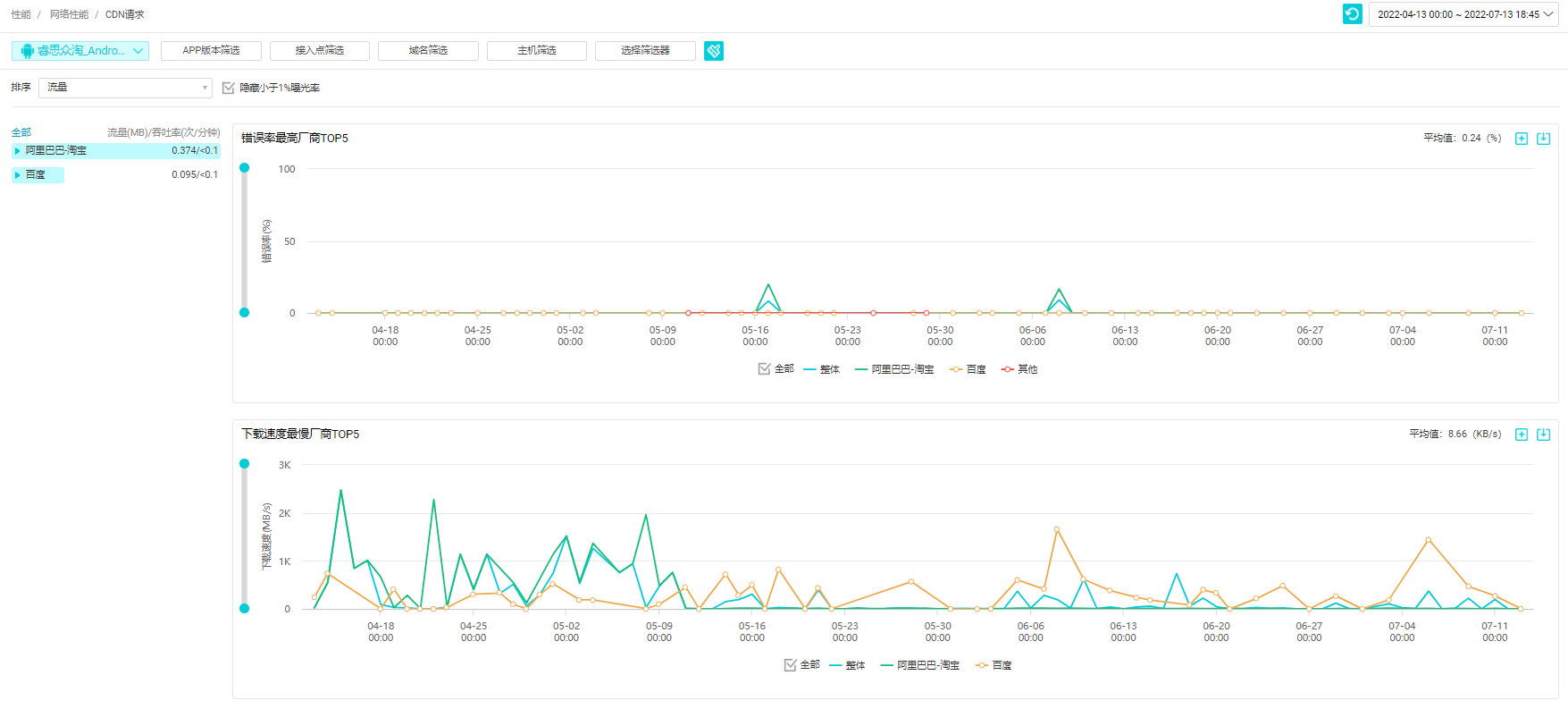Open the date range picker dropdown

[1463, 14]
